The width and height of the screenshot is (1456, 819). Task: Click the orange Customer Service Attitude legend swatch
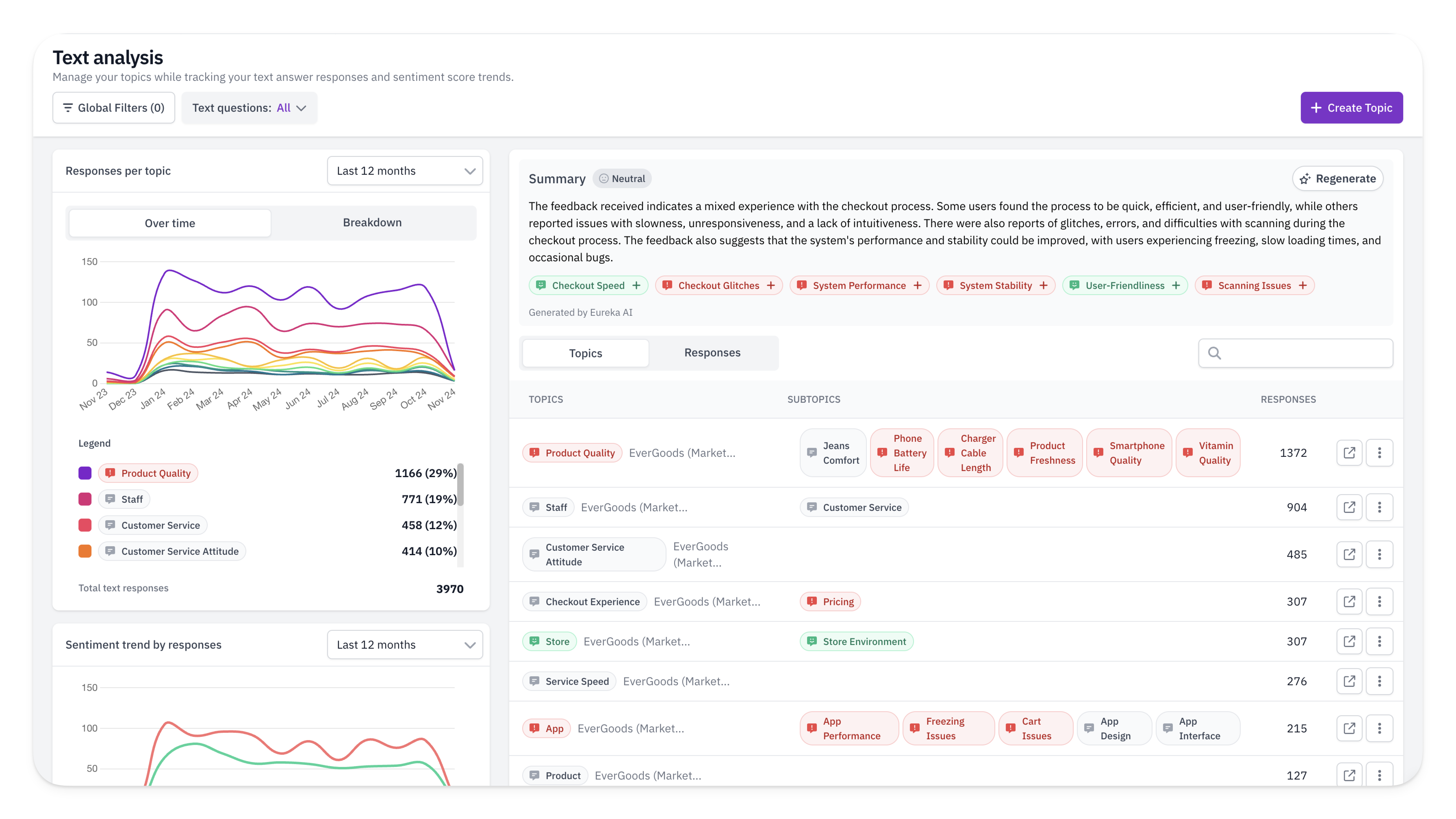[85, 551]
